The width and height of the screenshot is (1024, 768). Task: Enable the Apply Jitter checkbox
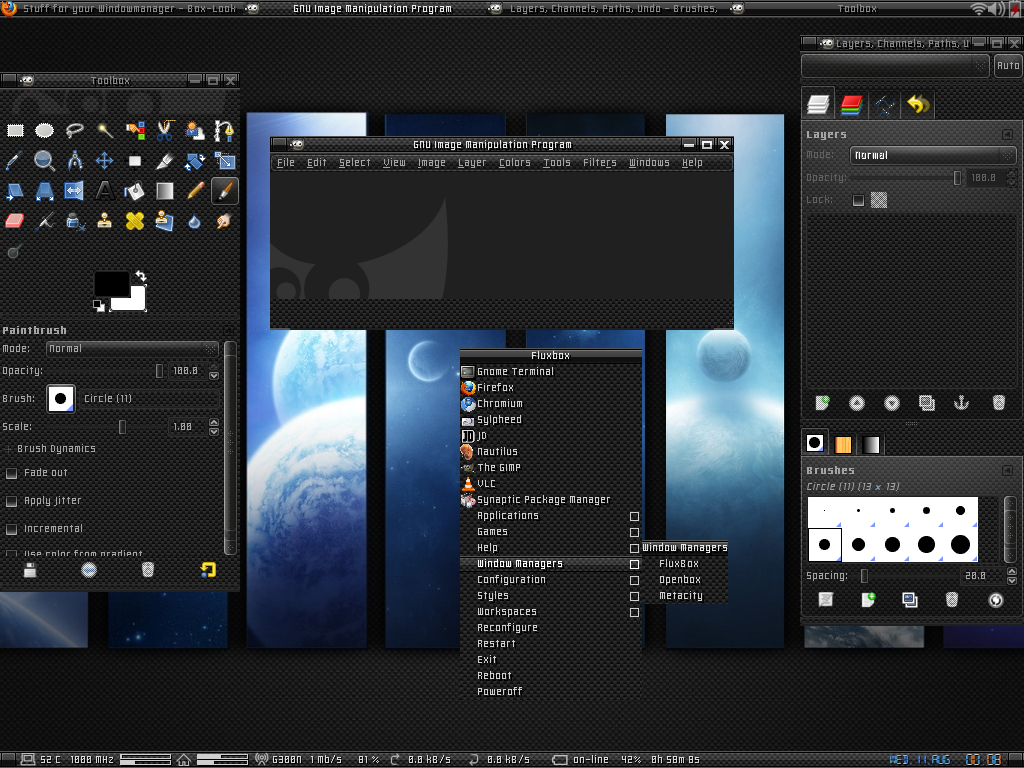pyautogui.click(x=11, y=501)
